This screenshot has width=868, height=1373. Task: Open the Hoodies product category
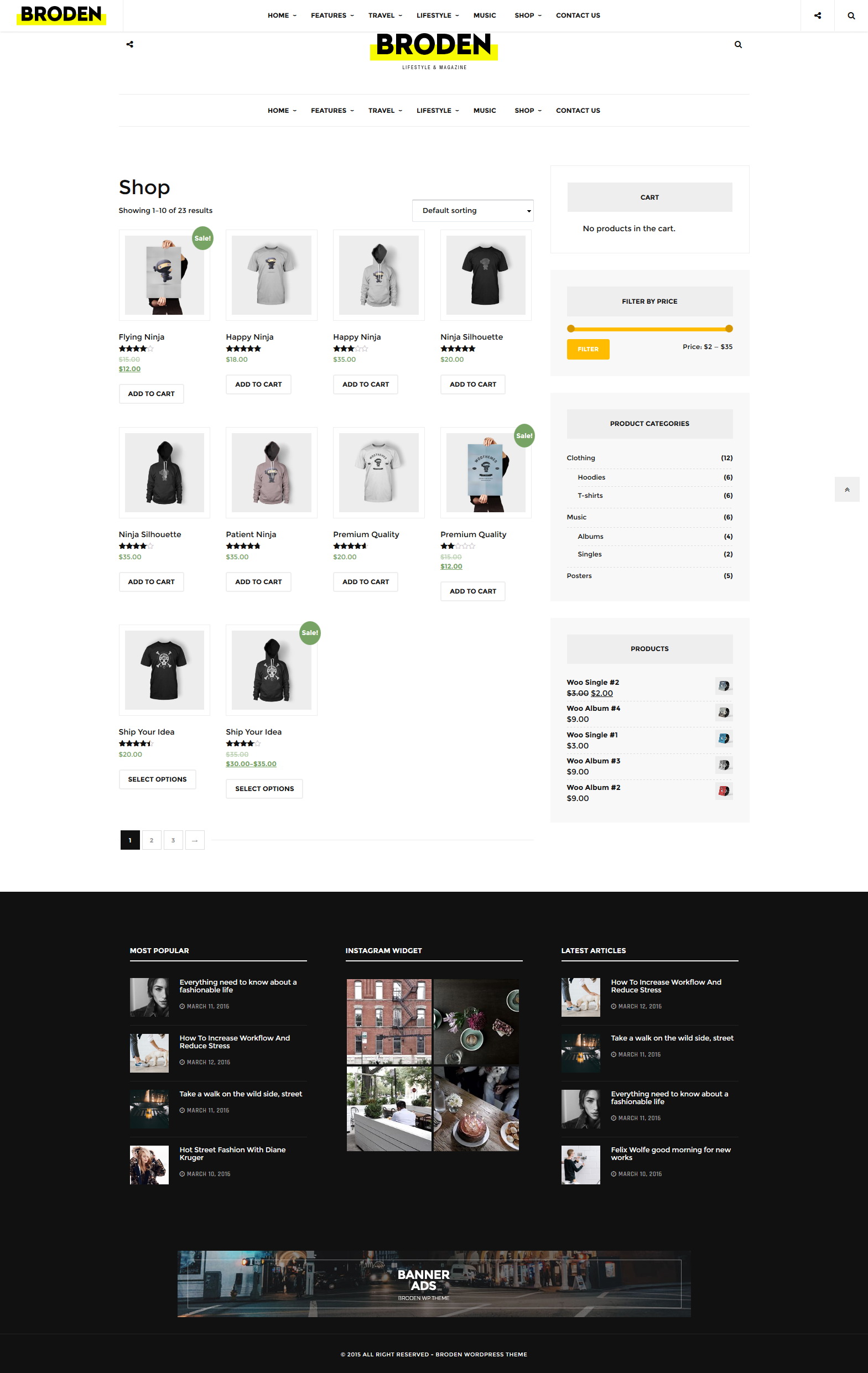click(591, 477)
